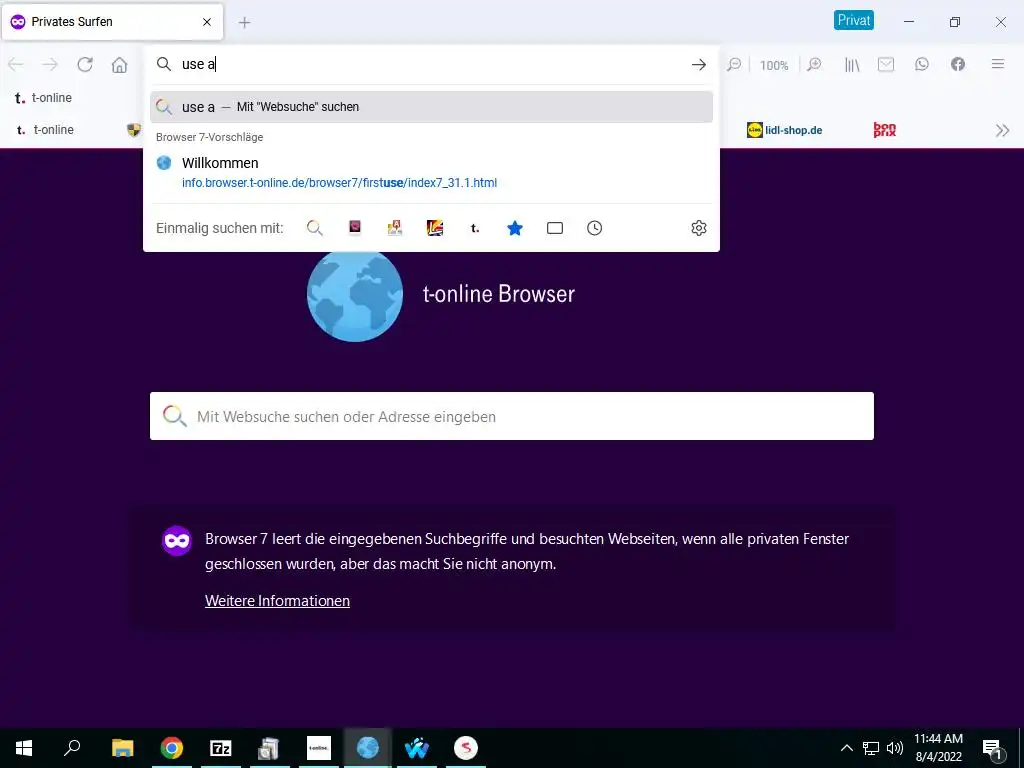Click the page search box 'Mit Websuche suchen'
Image resolution: width=1024 pixels, height=768 pixels.
coord(511,416)
